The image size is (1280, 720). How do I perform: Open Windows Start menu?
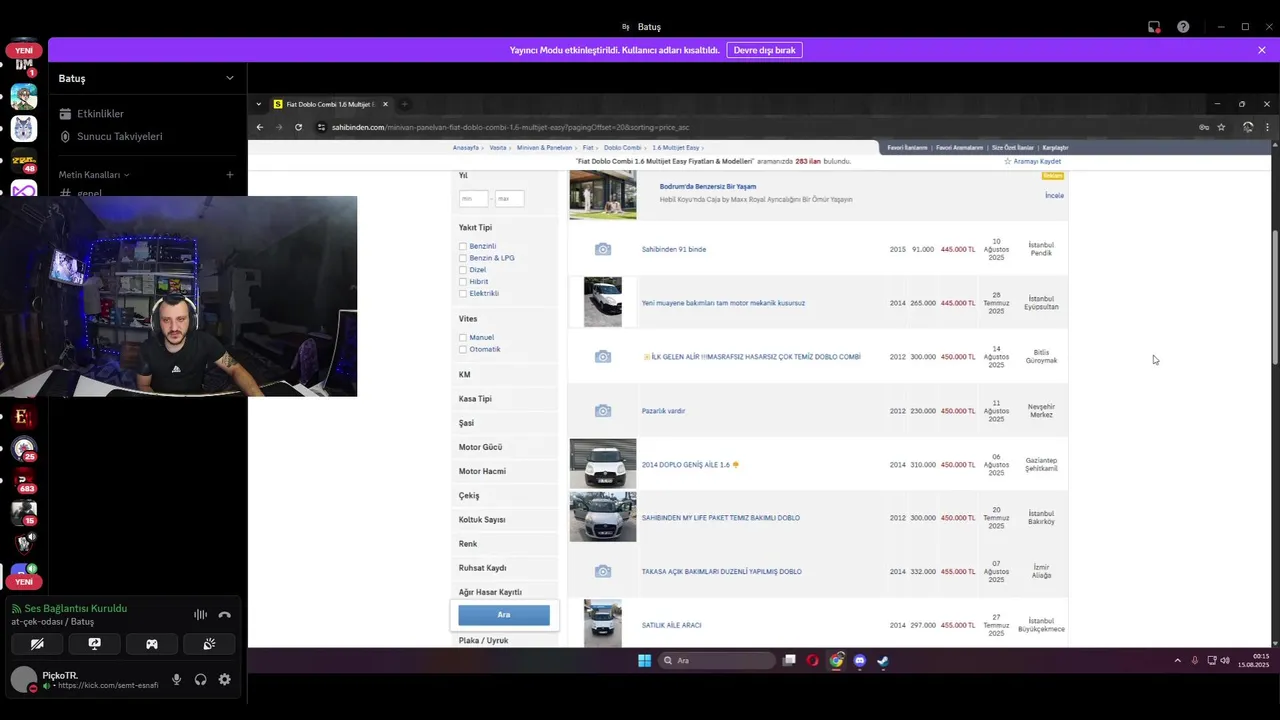644,660
